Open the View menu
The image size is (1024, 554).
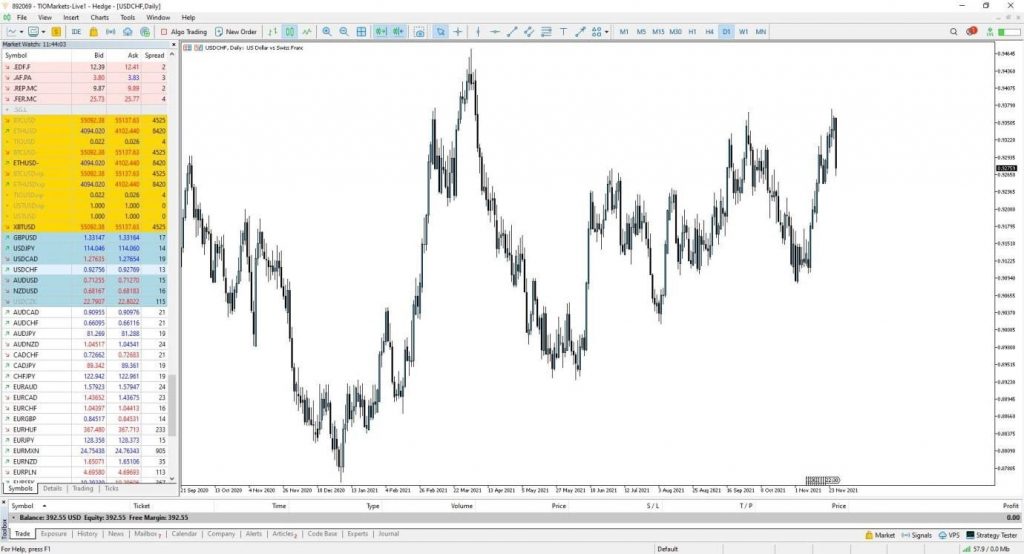click(45, 18)
